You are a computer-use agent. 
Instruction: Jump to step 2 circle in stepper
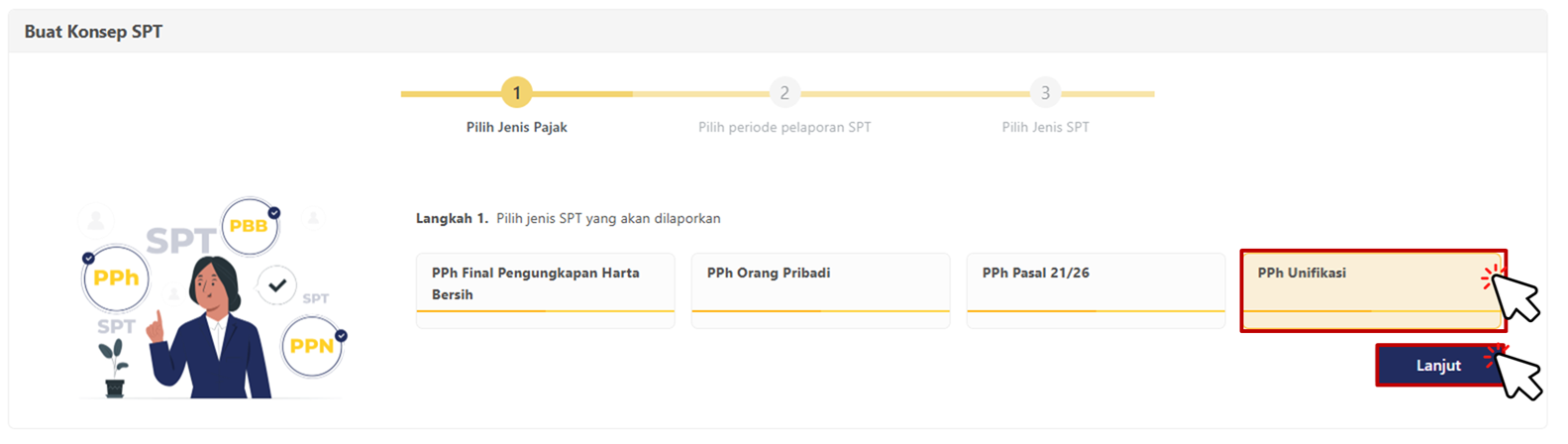click(784, 93)
